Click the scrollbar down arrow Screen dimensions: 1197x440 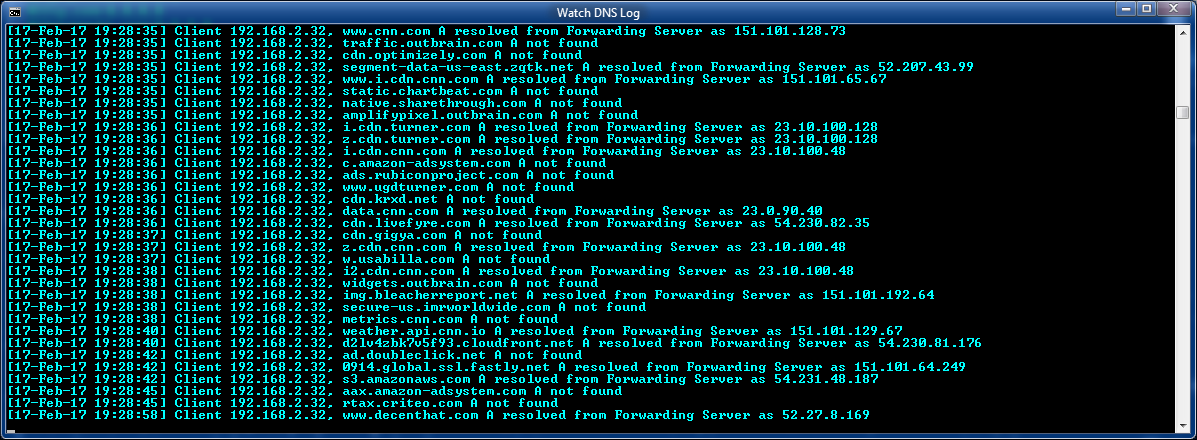tap(1182, 424)
